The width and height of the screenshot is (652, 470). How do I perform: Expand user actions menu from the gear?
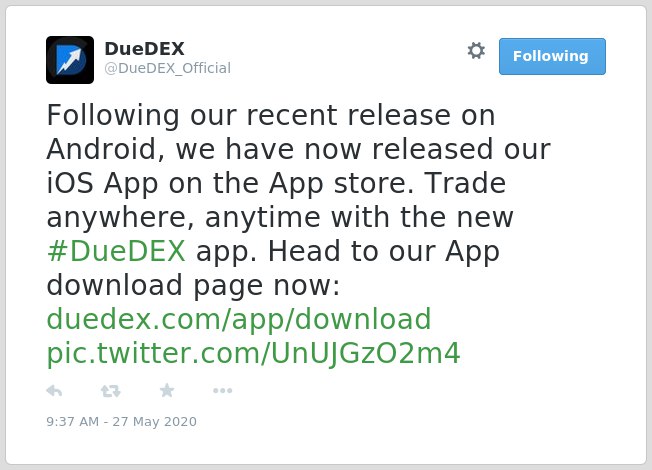(x=476, y=51)
